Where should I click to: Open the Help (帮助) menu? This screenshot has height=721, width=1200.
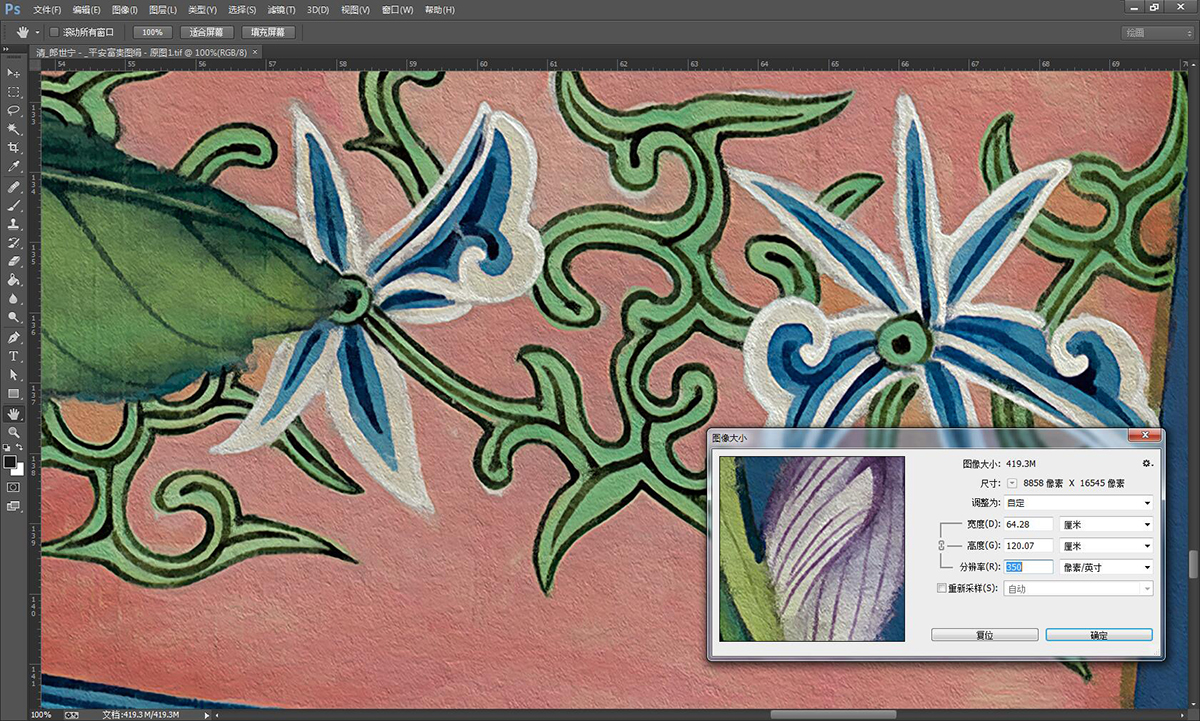coord(439,9)
